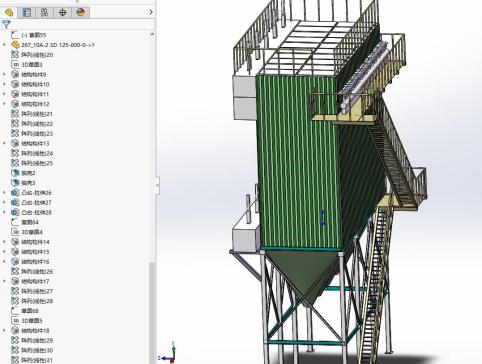Select the 3D草图5 sketch icon
The image size is (482, 364).
15,321
